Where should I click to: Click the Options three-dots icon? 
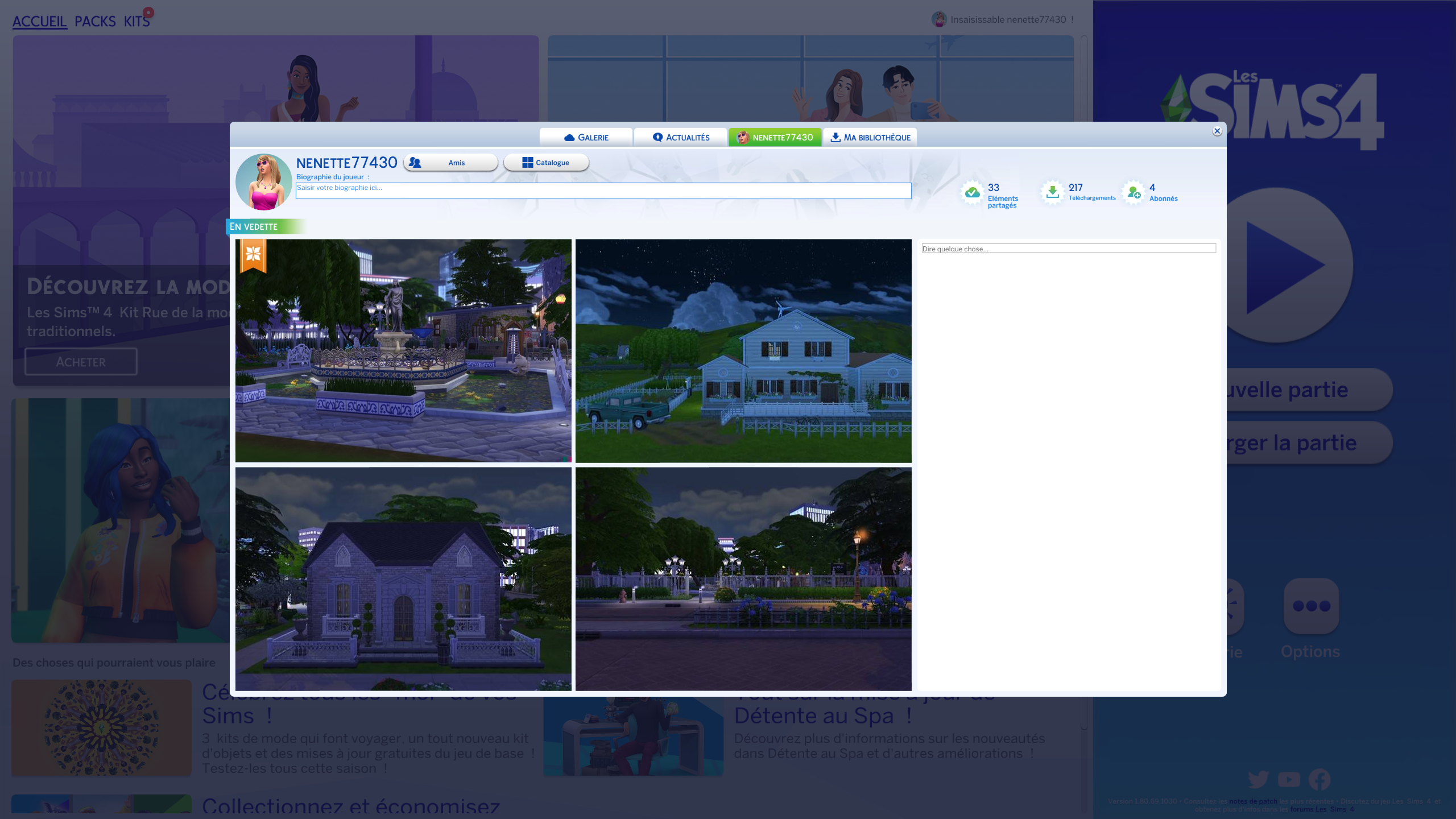1311,606
